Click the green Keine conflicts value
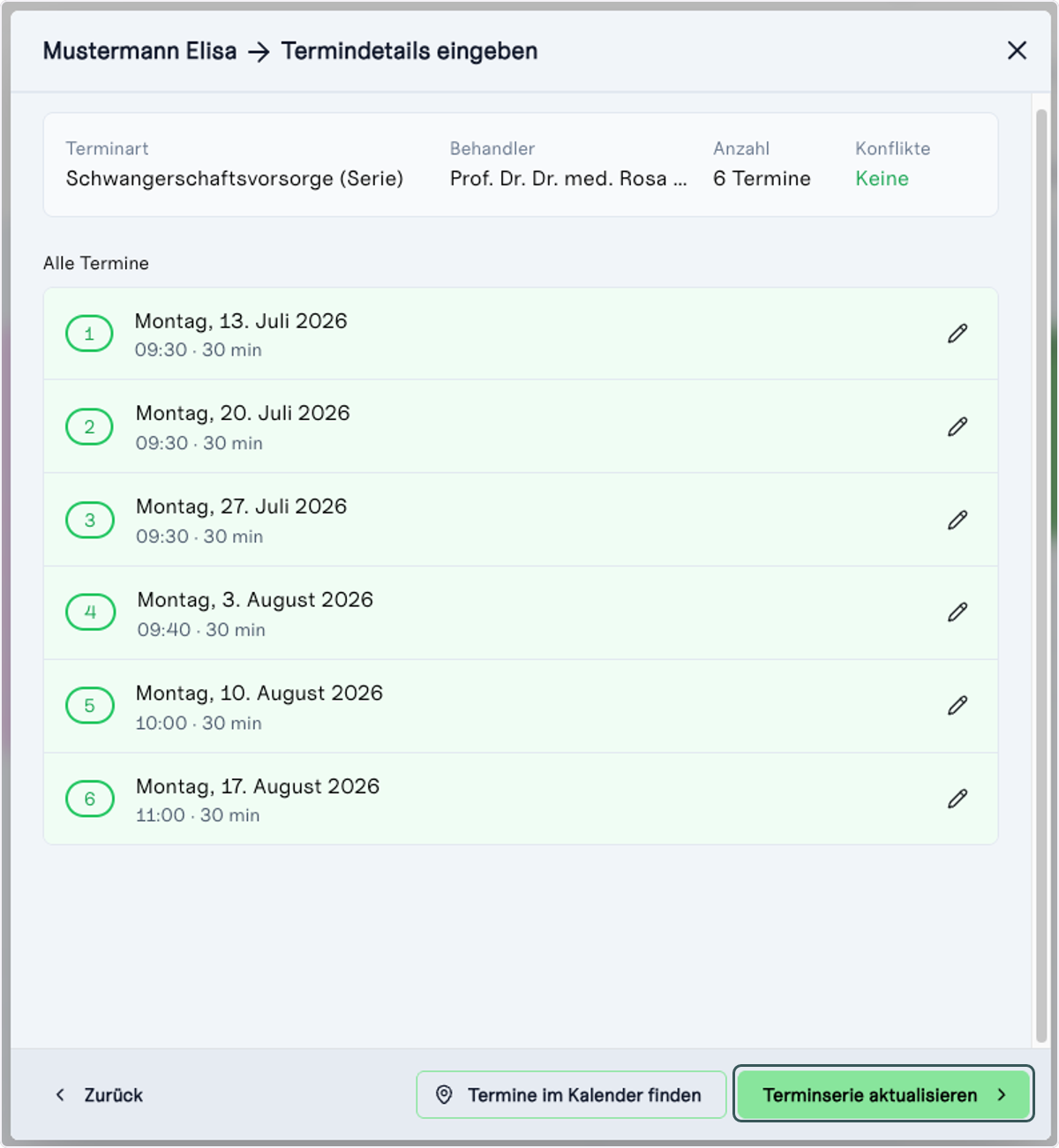Image resolution: width=1059 pixels, height=1148 pixels. pyautogui.click(x=882, y=179)
